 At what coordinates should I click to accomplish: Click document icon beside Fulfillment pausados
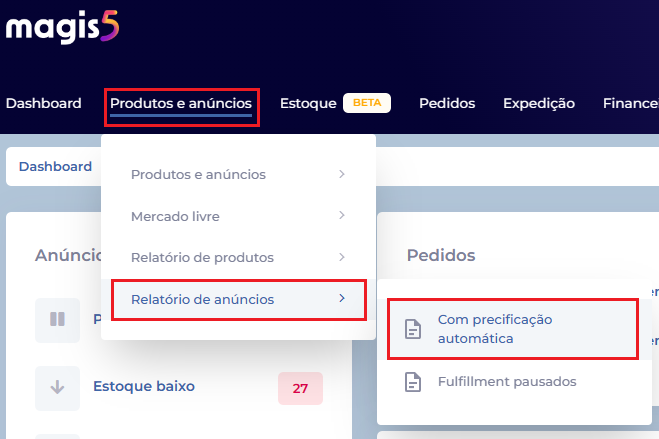tap(413, 382)
